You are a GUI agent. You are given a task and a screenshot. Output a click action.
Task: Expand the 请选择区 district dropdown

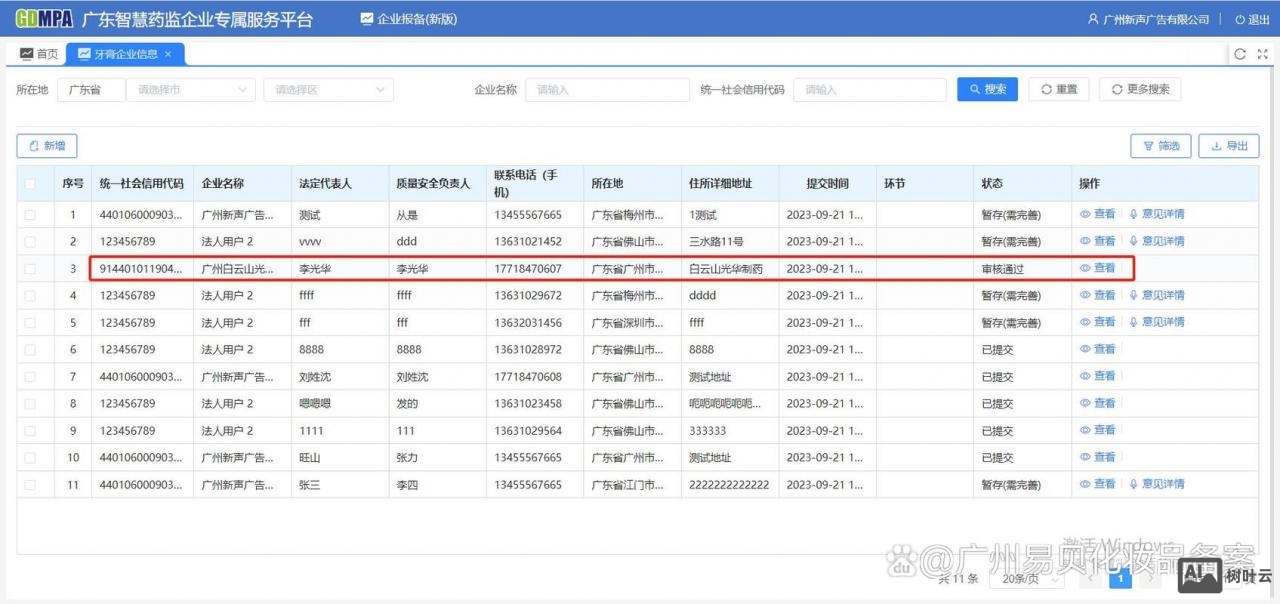click(328, 89)
